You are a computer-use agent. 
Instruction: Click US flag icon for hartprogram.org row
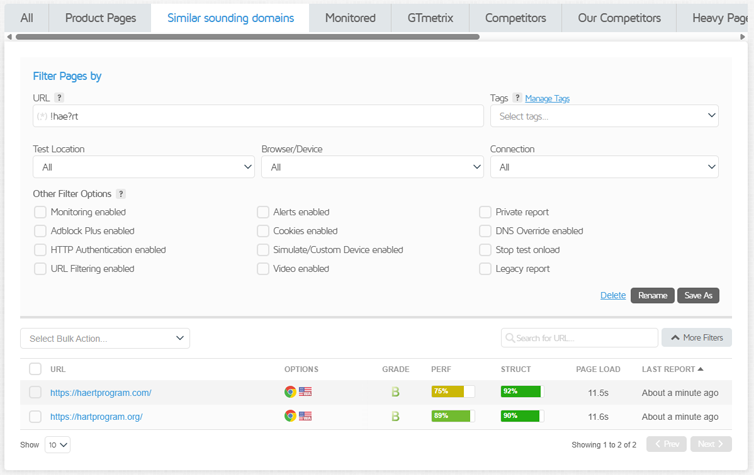[305, 416]
